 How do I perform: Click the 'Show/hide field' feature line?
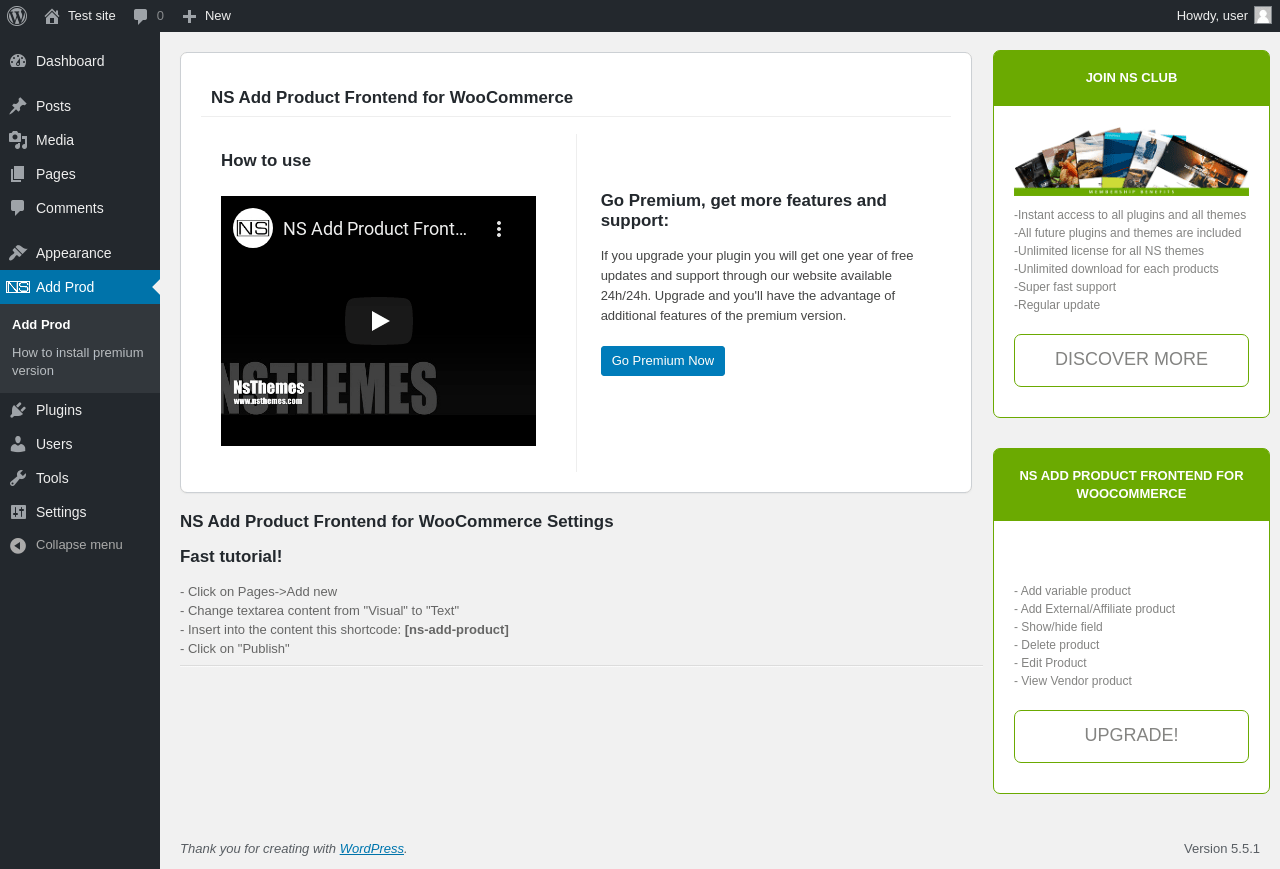pyautogui.click(x=1058, y=627)
